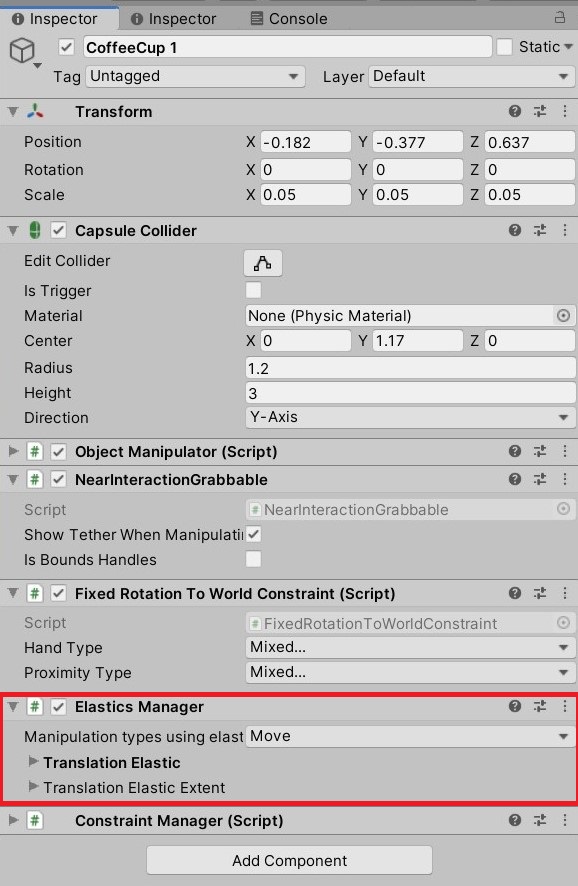This screenshot has width=578, height=886.
Task: Click the Scale Z field 0.05
Action: pos(530,195)
